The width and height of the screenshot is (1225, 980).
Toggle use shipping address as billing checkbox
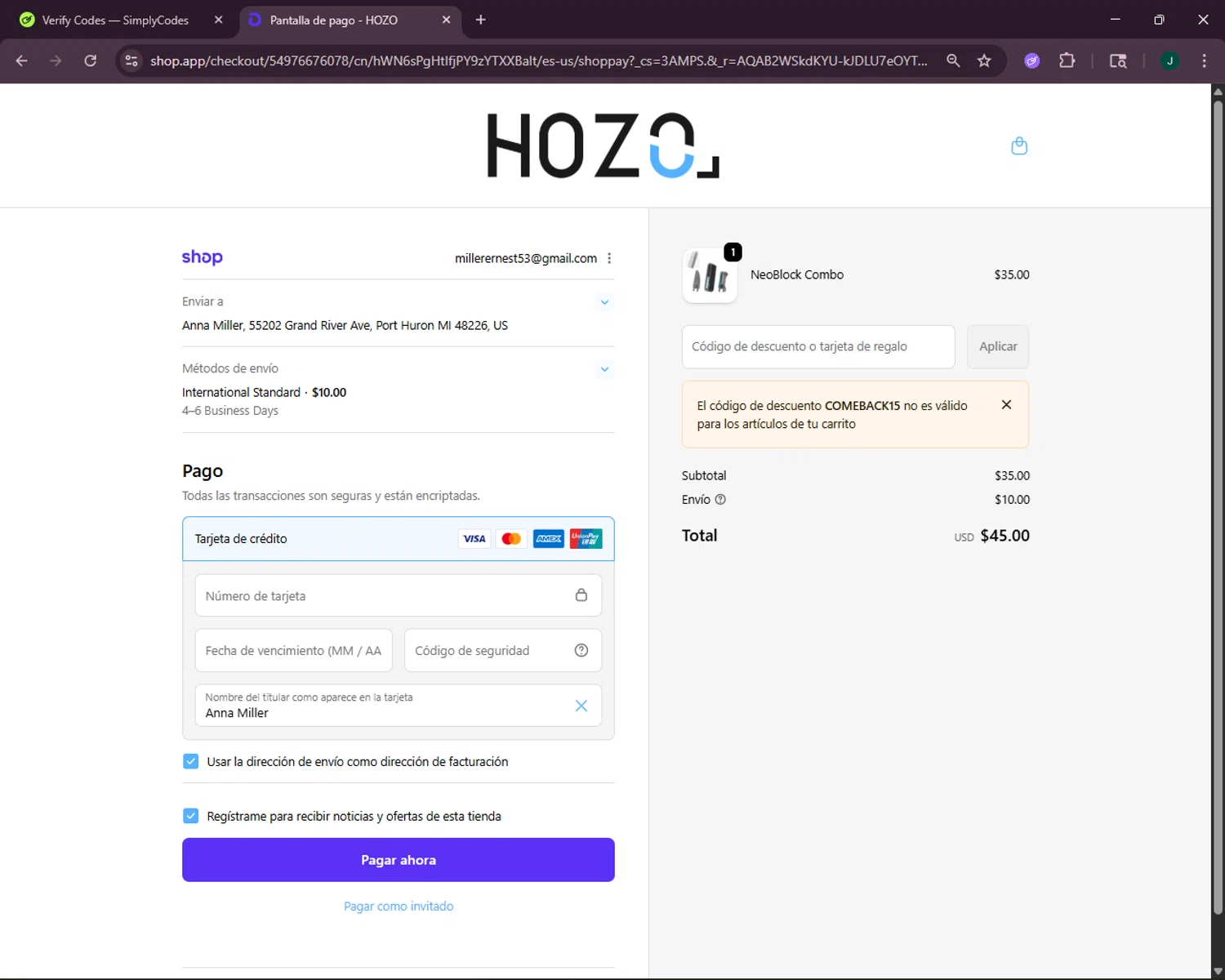point(190,761)
